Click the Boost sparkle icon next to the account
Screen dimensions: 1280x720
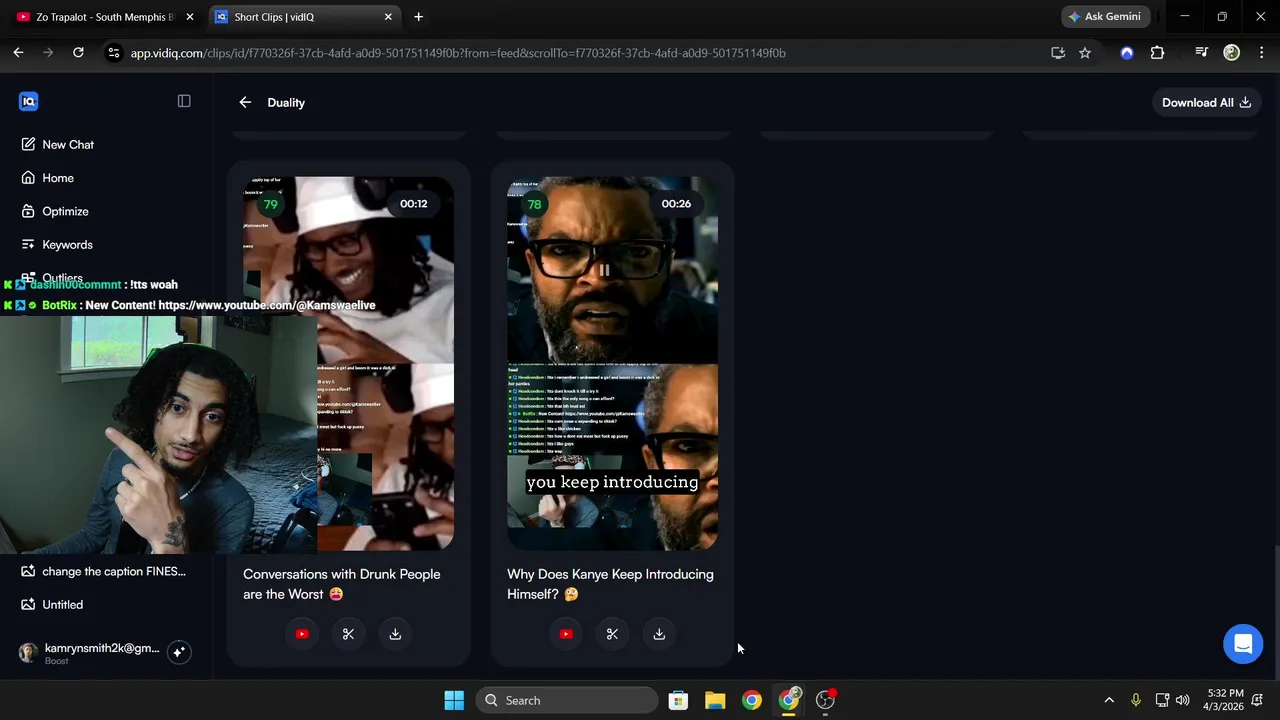pyautogui.click(x=179, y=652)
